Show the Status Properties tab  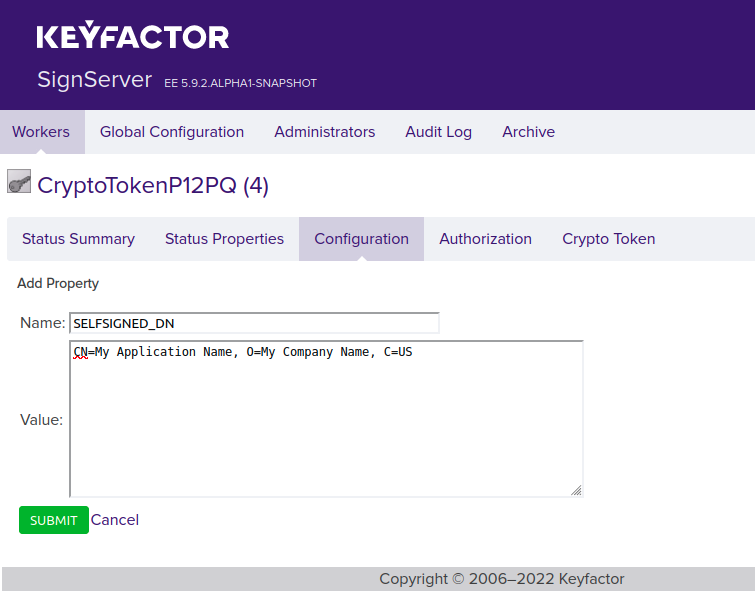(x=224, y=239)
